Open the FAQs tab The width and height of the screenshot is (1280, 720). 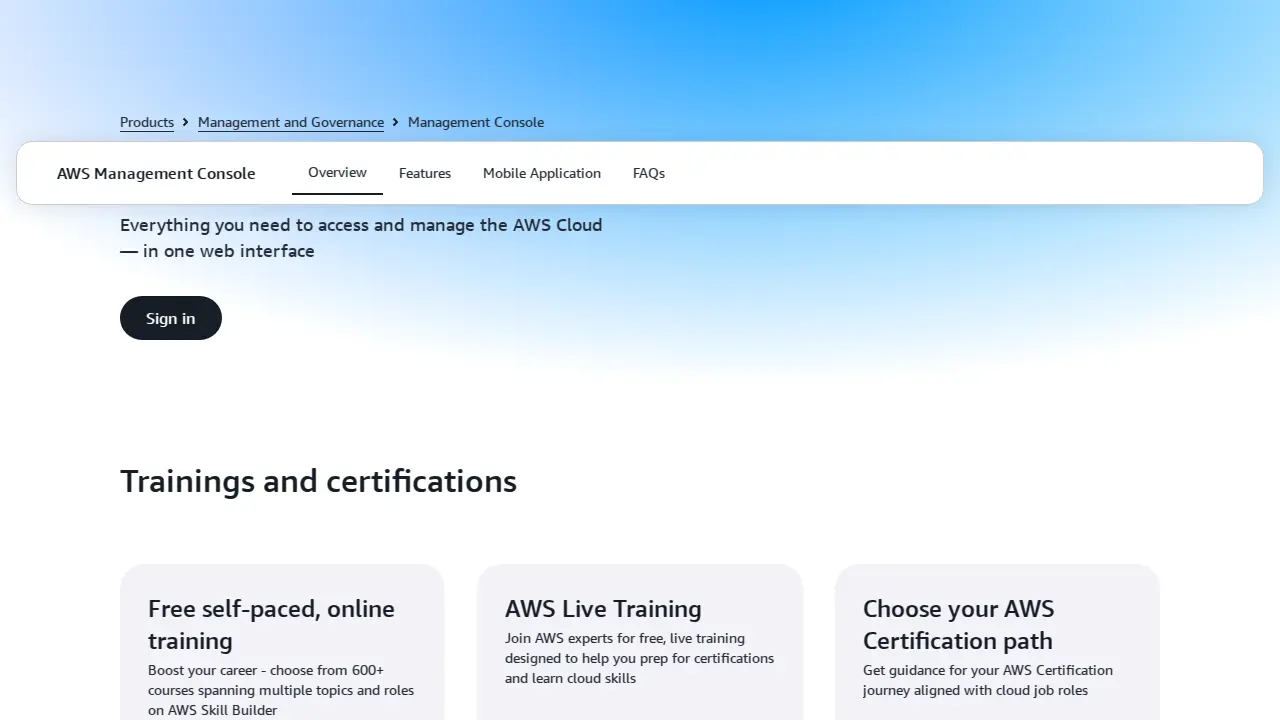(x=648, y=173)
